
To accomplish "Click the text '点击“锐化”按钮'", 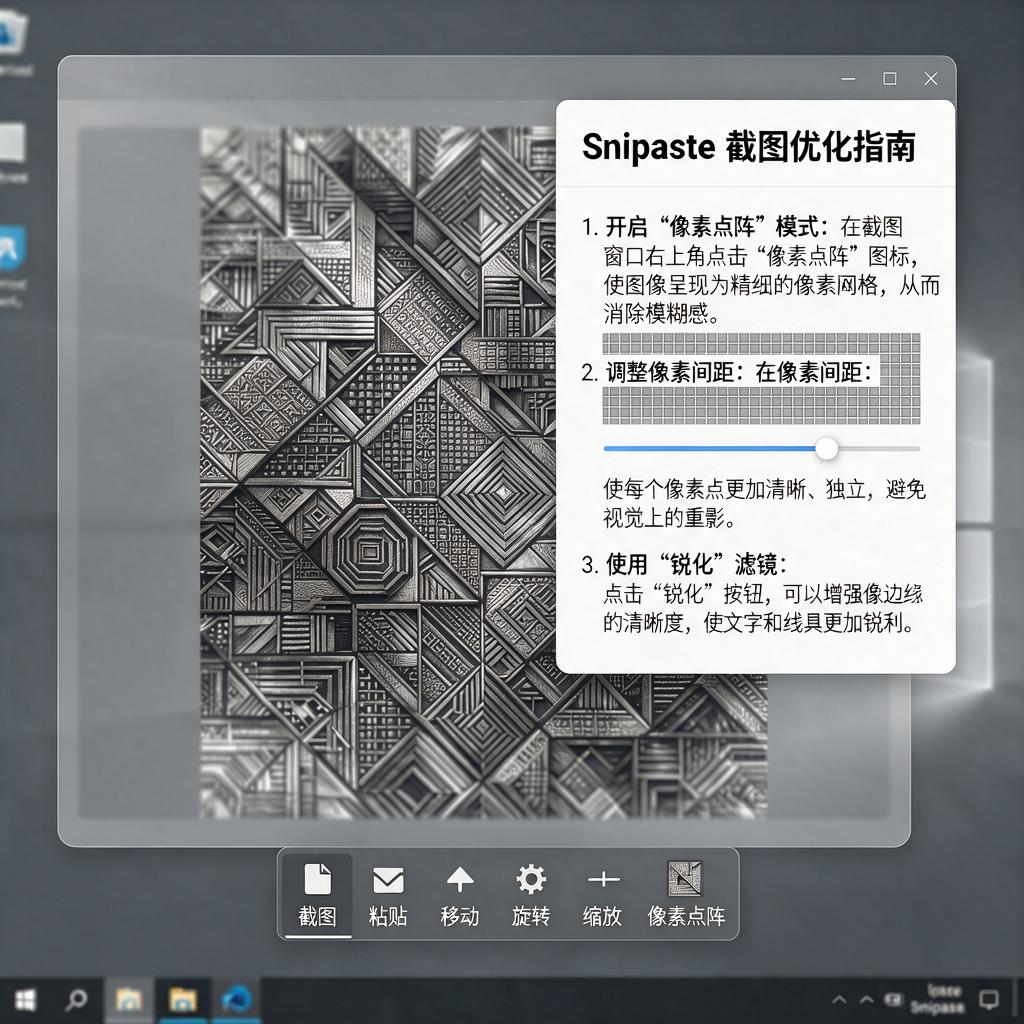I will coord(682,594).
